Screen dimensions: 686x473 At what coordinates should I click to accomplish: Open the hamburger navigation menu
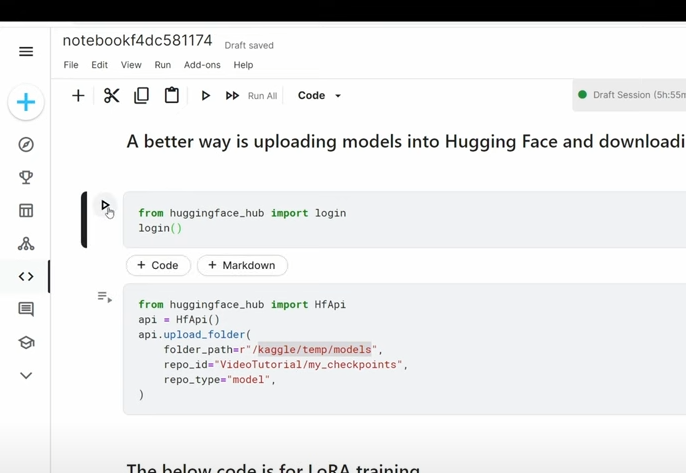click(26, 52)
